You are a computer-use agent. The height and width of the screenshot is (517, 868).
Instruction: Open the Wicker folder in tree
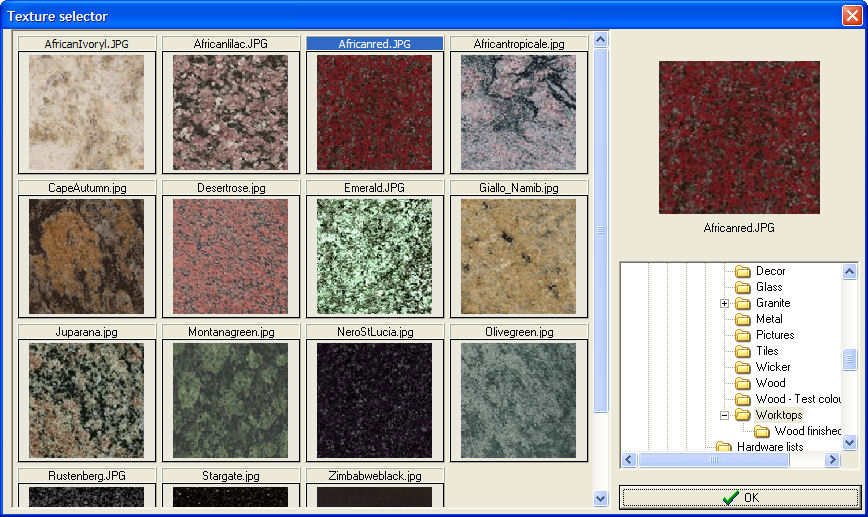[x=773, y=368]
